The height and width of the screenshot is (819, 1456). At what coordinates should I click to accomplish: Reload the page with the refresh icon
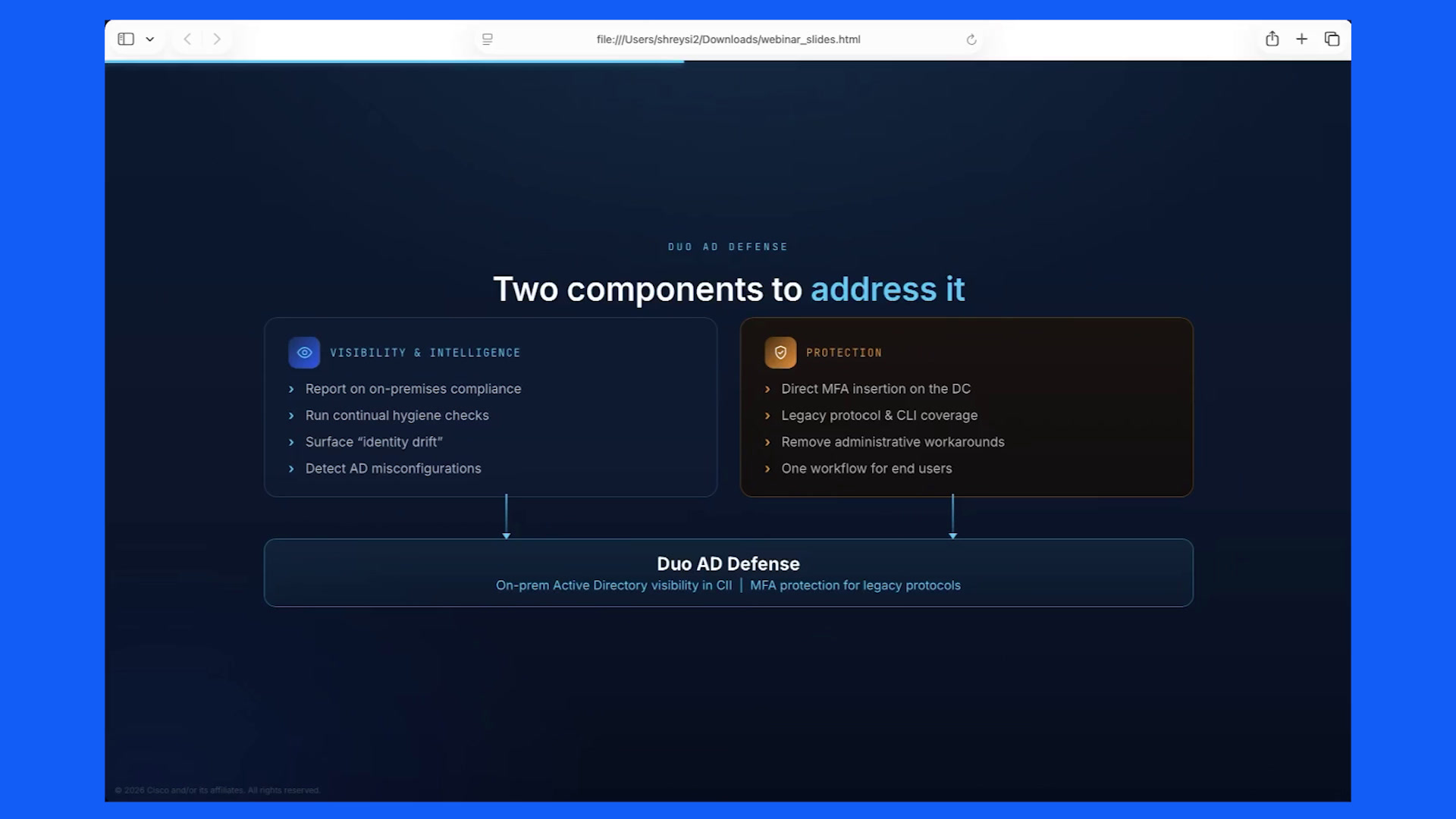point(971,39)
